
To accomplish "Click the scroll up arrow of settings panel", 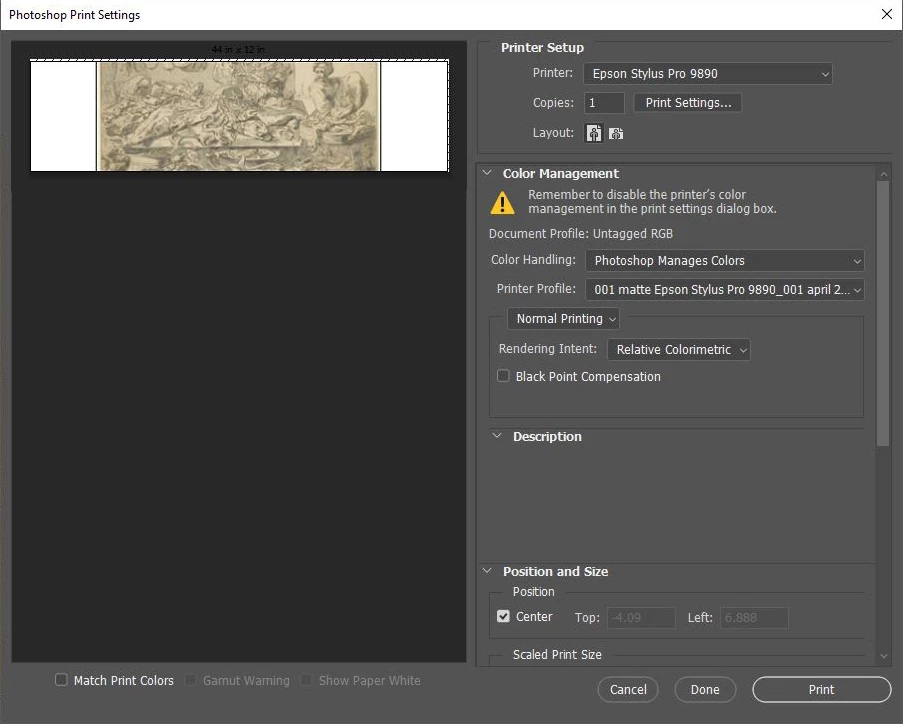I will pyautogui.click(x=883, y=173).
